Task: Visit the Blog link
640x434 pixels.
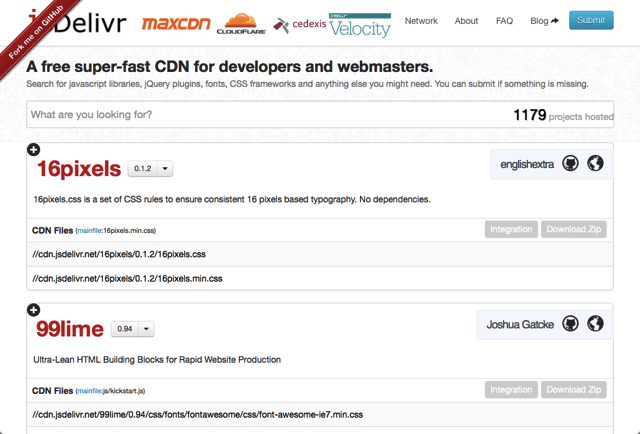Action: (x=544, y=21)
